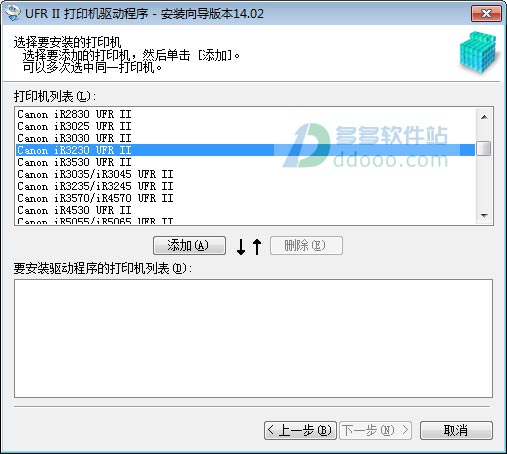Cancel the installation with 取消
This screenshot has height=454, width=507.
click(x=456, y=430)
